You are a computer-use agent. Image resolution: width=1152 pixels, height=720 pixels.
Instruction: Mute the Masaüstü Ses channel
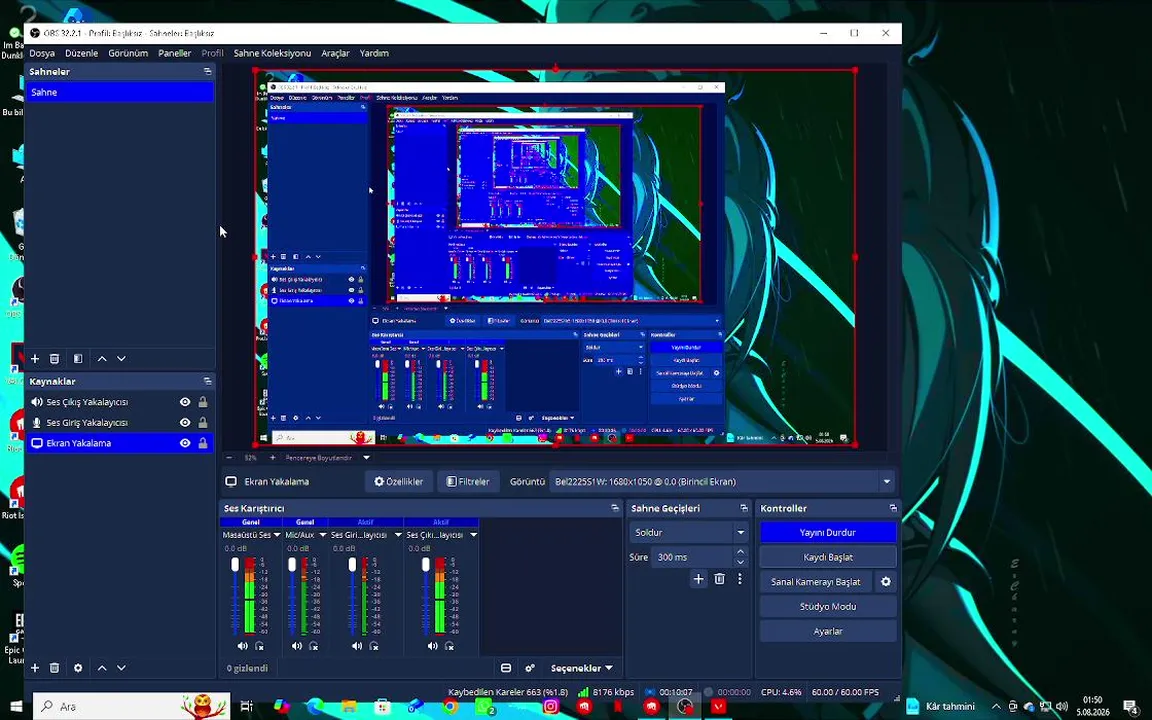(x=242, y=646)
